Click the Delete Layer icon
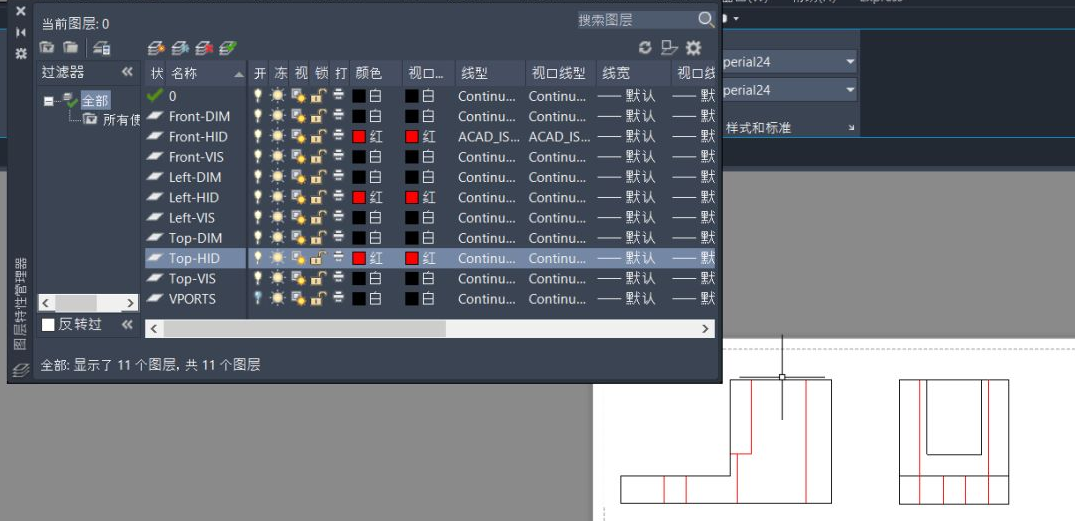The image size is (1075, 521). tap(204, 48)
